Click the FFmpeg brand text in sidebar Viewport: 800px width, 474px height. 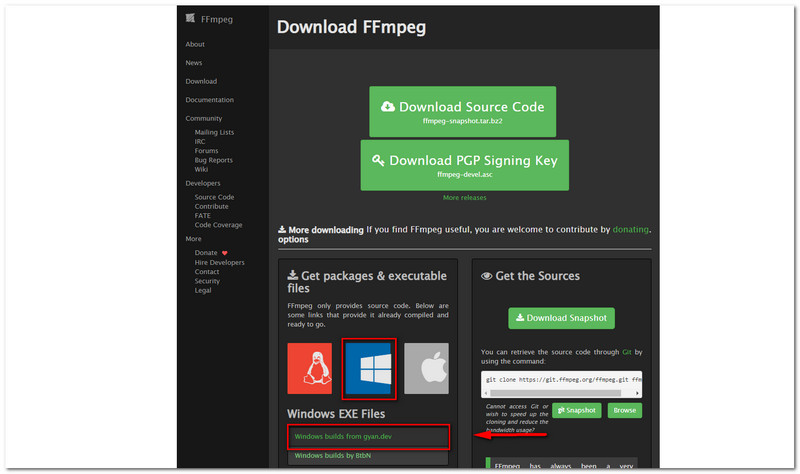(217, 19)
